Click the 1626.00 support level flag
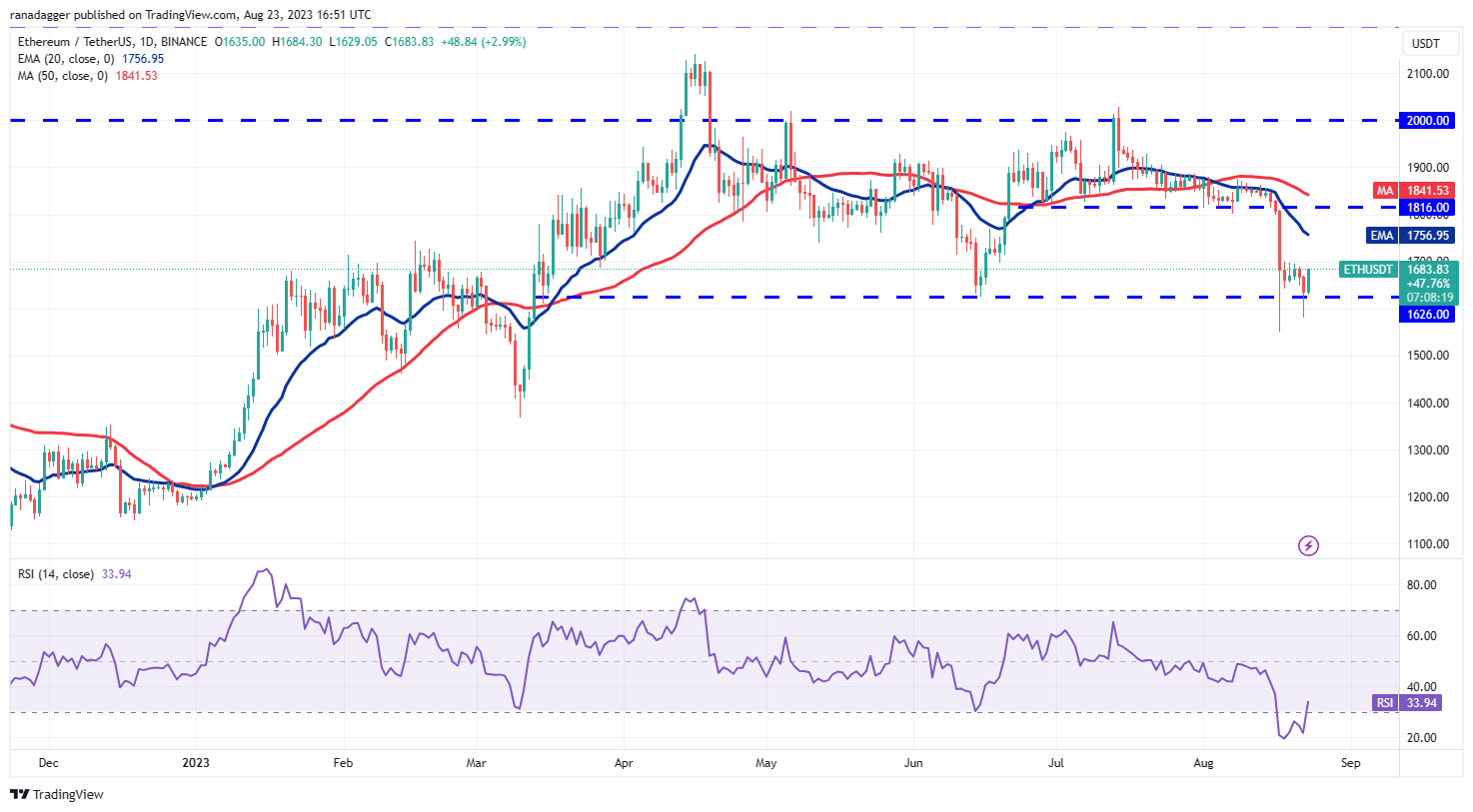Screen dimensions: 1473x812 pos(1426,315)
